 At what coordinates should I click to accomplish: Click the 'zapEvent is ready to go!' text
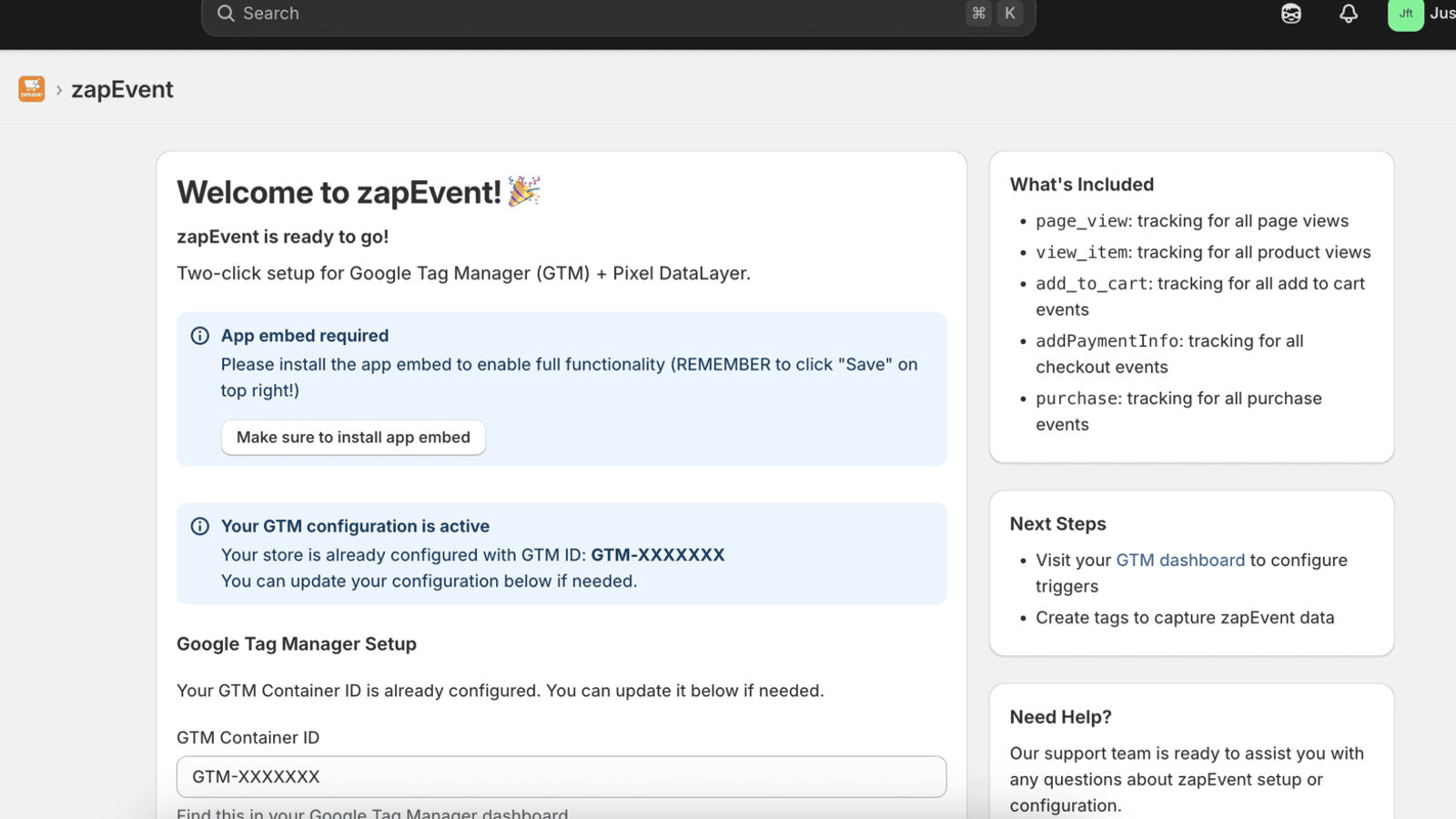(x=283, y=237)
